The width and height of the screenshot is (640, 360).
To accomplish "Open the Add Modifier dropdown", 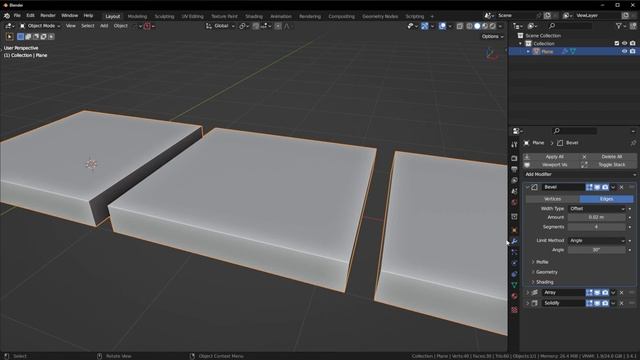I will pyautogui.click(x=580, y=174).
